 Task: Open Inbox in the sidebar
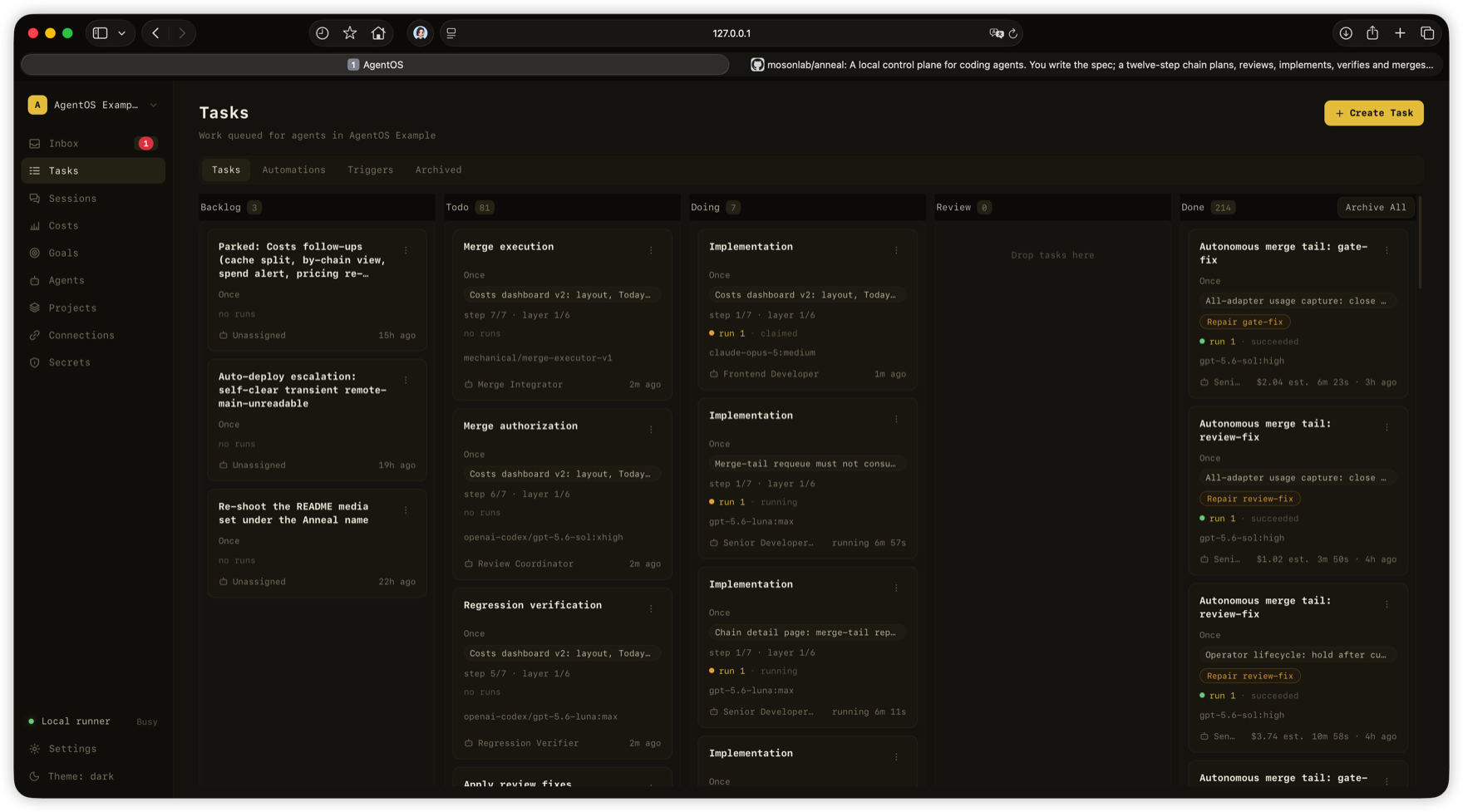pyautogui.click(x=92, y=144)
